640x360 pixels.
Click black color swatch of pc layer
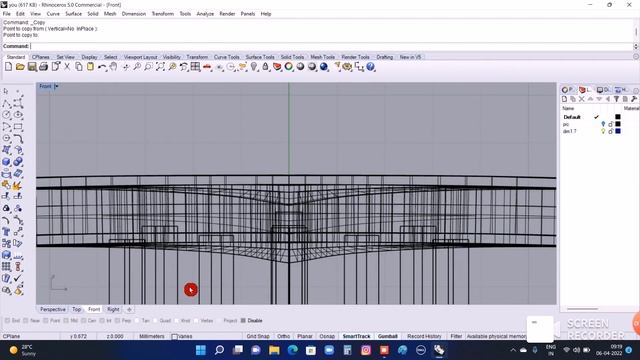click(618, 124)
